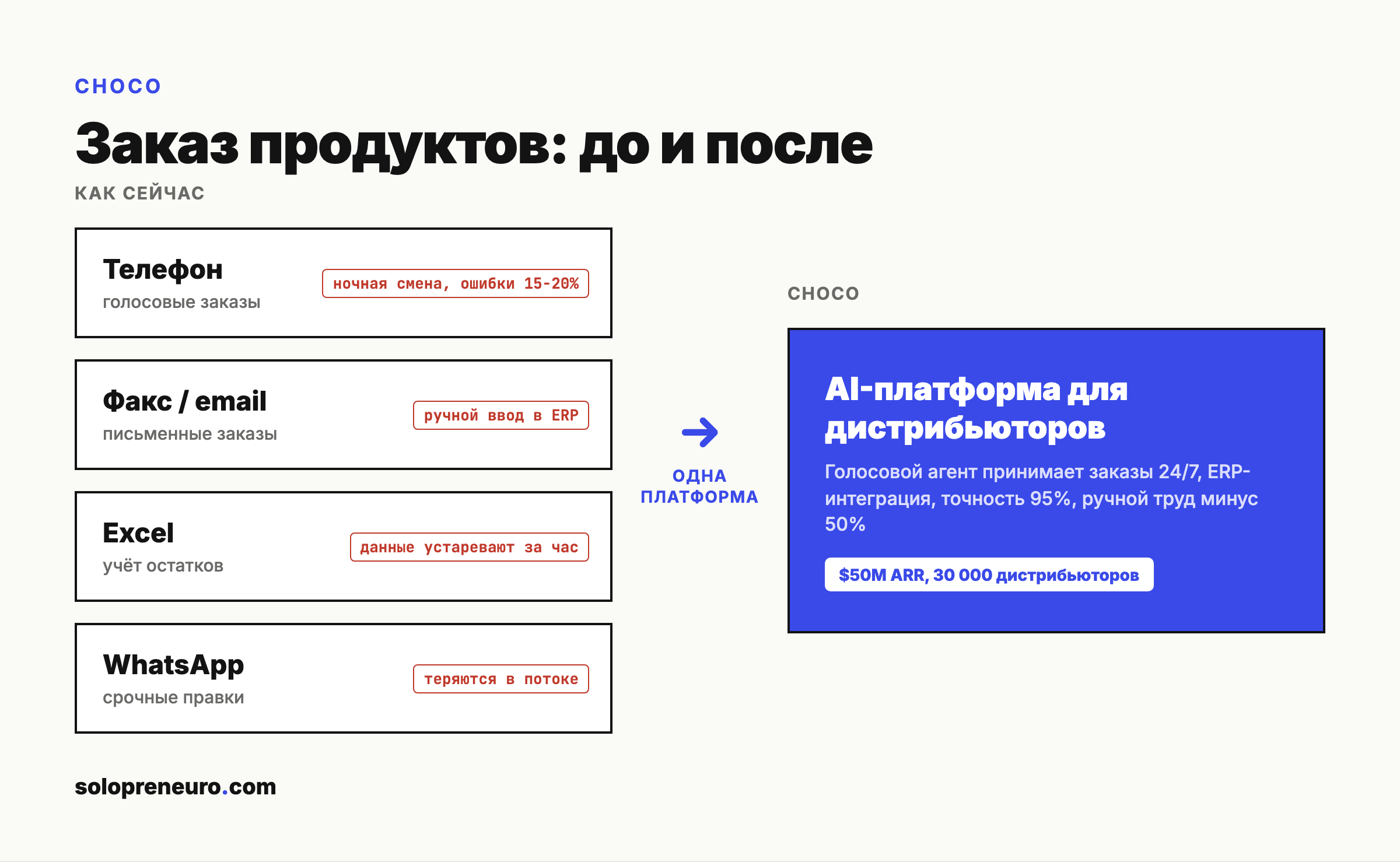The width and height of the screenshot is (1400, 862).
Task: Click the '$50M ARR, 30 000 дистрибьюторов' badge
Action: 989,574
